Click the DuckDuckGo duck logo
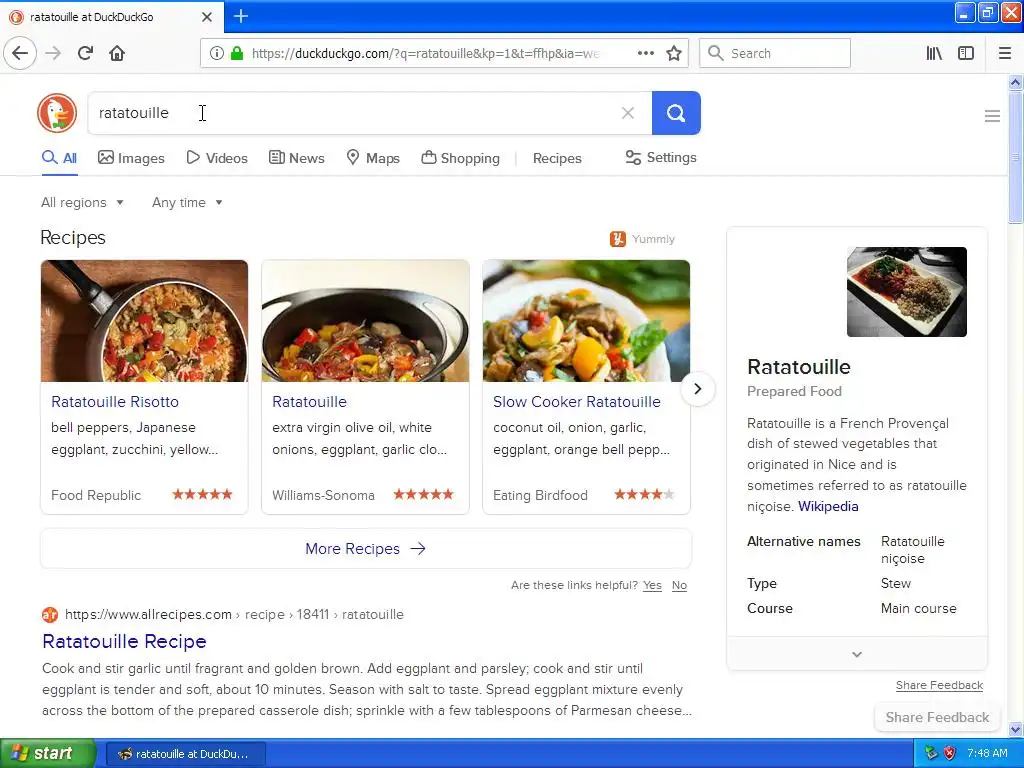The image size is (1024, 768). pos(57,113)
